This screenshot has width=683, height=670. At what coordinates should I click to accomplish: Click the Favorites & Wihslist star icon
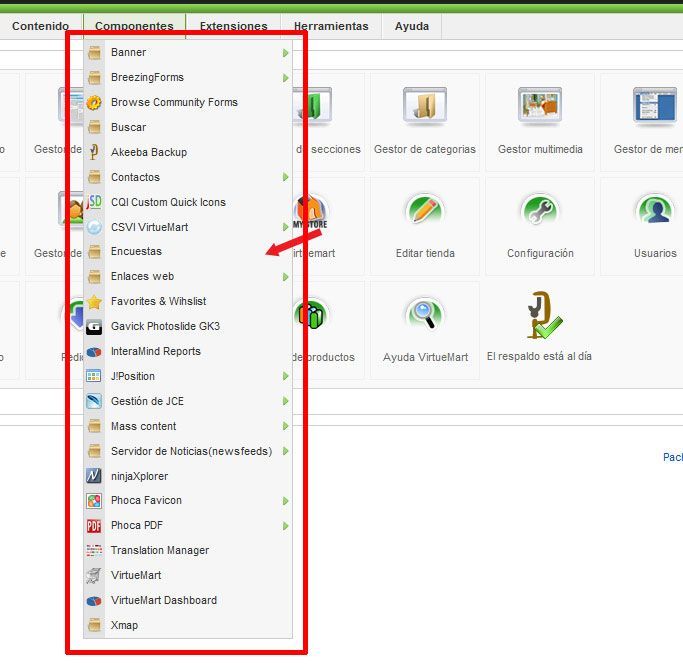[94, 301]
